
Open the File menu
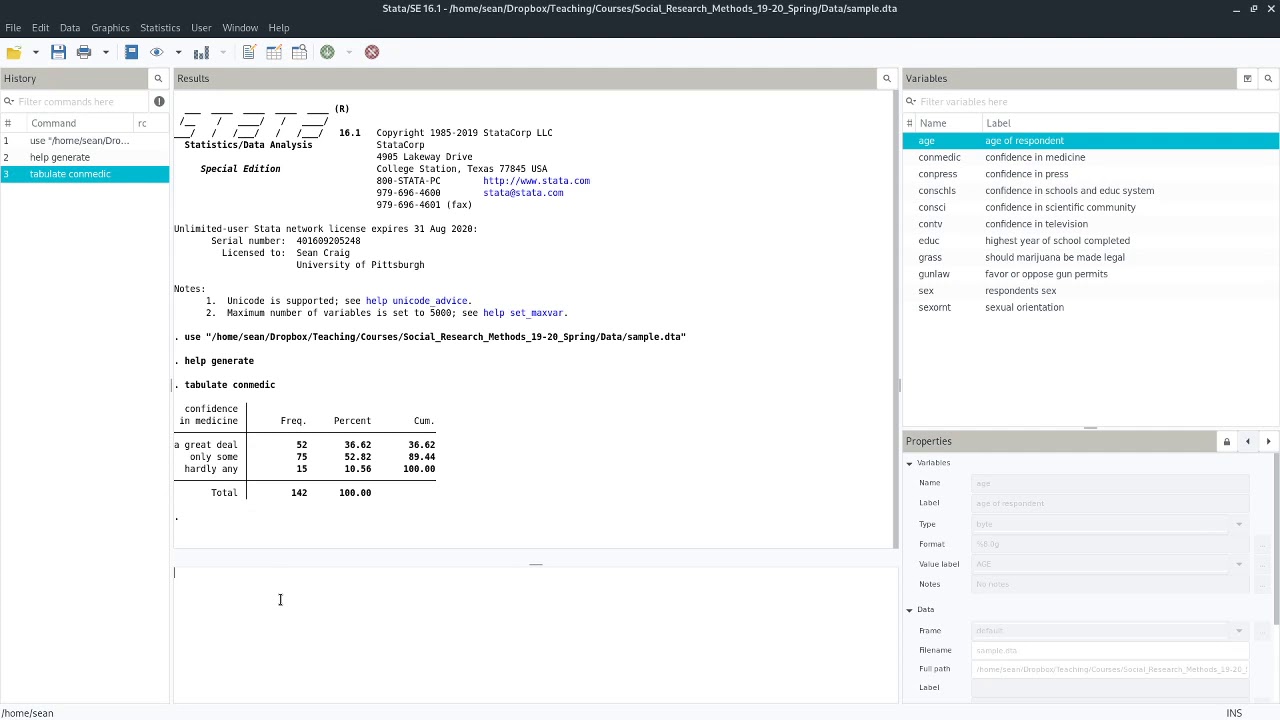13,27
